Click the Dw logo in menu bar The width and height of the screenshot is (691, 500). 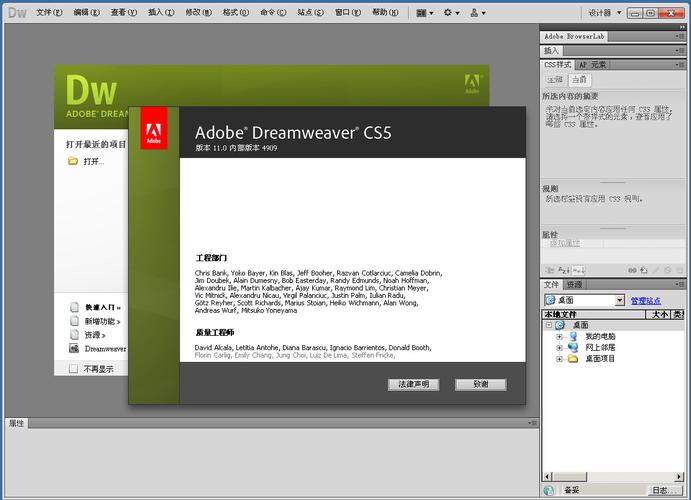click(18, 13)
